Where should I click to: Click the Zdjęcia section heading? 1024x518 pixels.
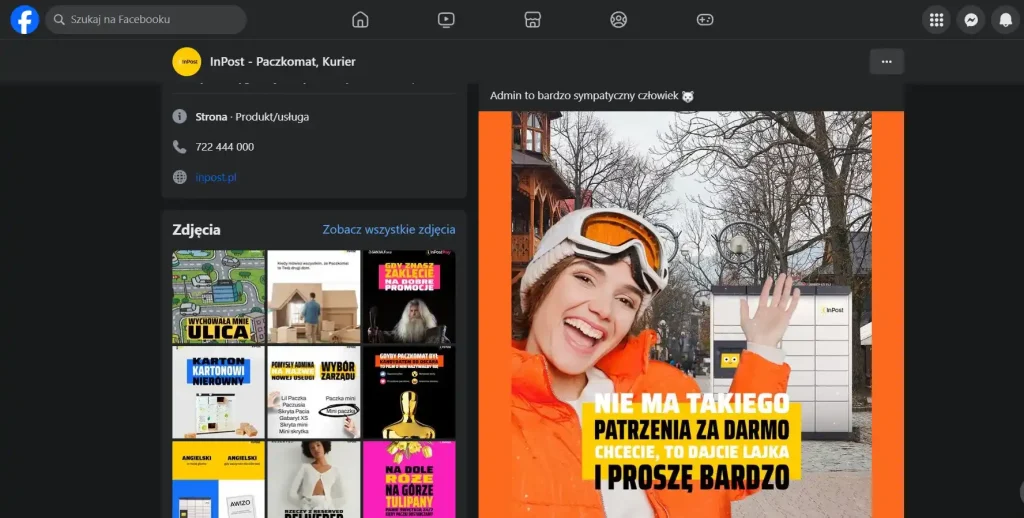tap(197, 230)
